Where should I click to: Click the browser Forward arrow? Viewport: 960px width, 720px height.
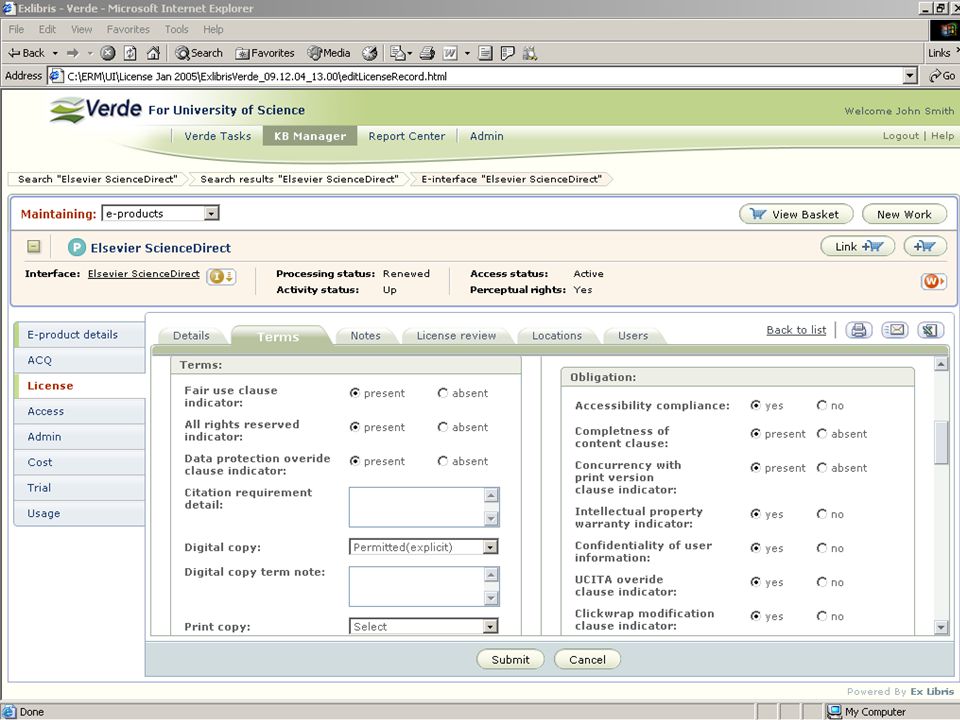coord(73,53)
